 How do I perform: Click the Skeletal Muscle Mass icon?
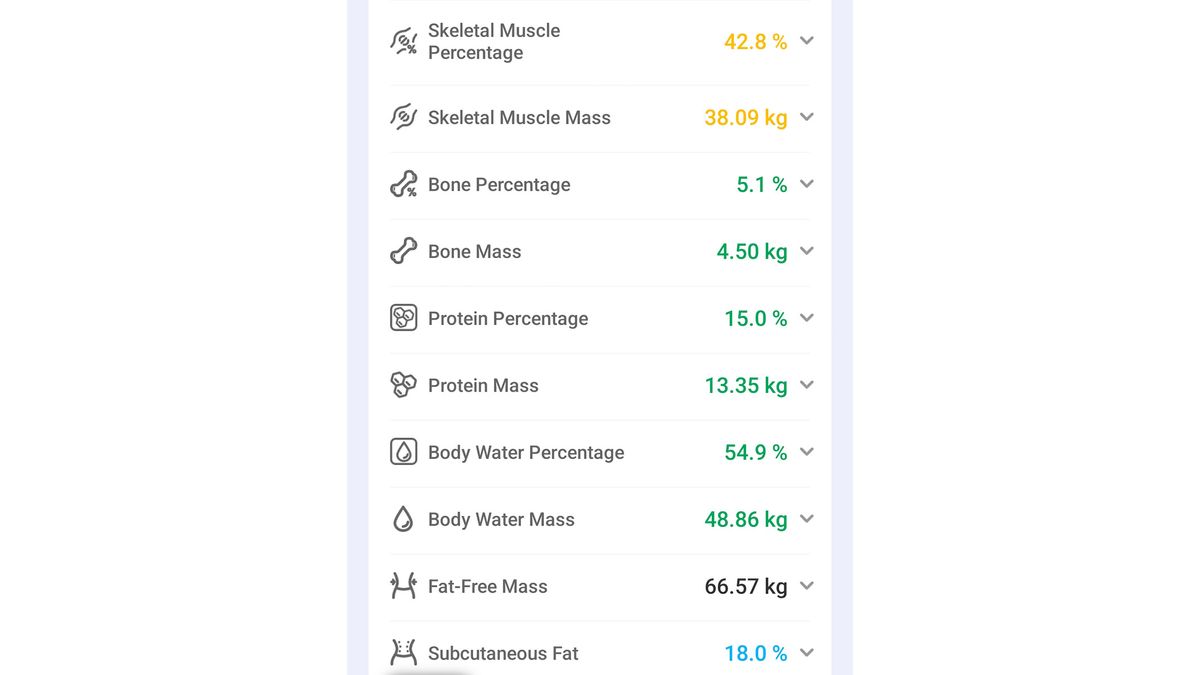point(403,117)
